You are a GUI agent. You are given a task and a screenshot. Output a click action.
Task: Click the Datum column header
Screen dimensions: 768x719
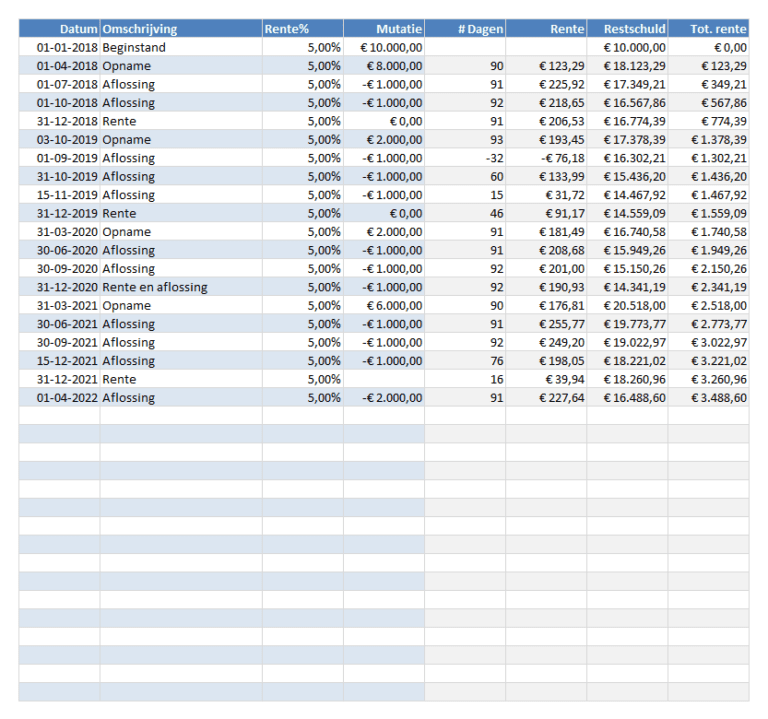click(x=78, y=29)
